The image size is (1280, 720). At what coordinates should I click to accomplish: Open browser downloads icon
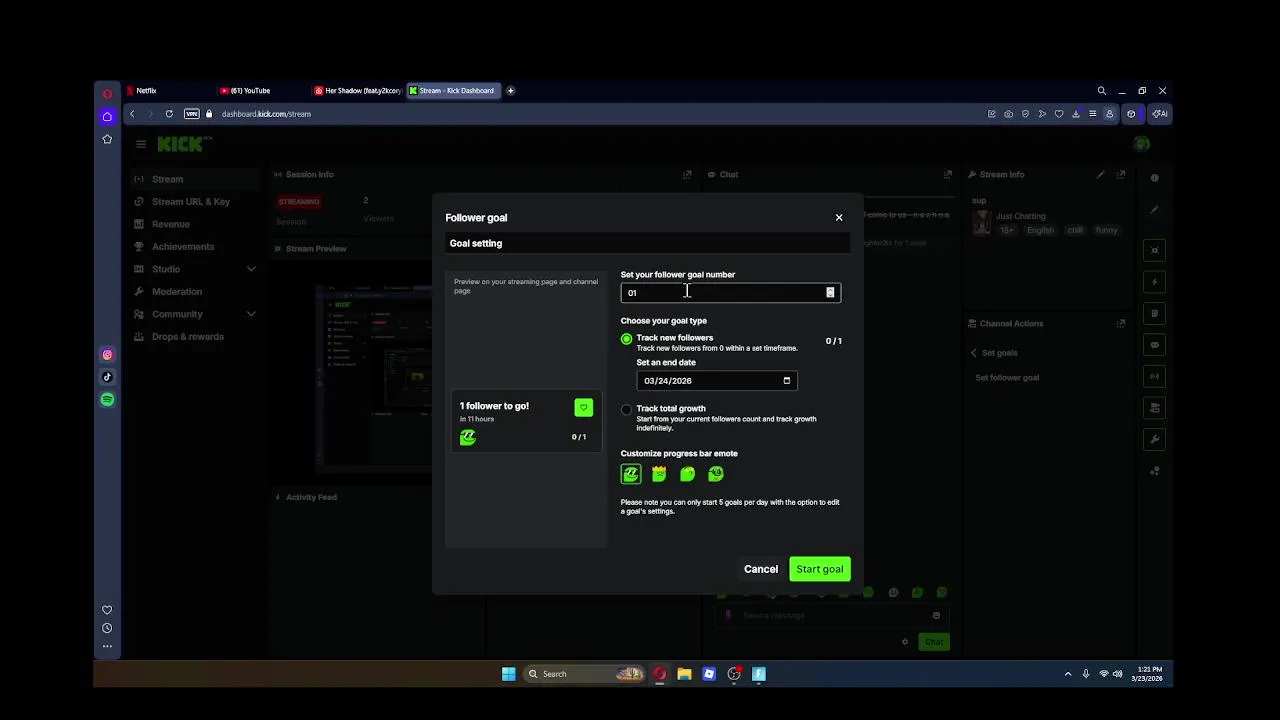click(1075, 114)
